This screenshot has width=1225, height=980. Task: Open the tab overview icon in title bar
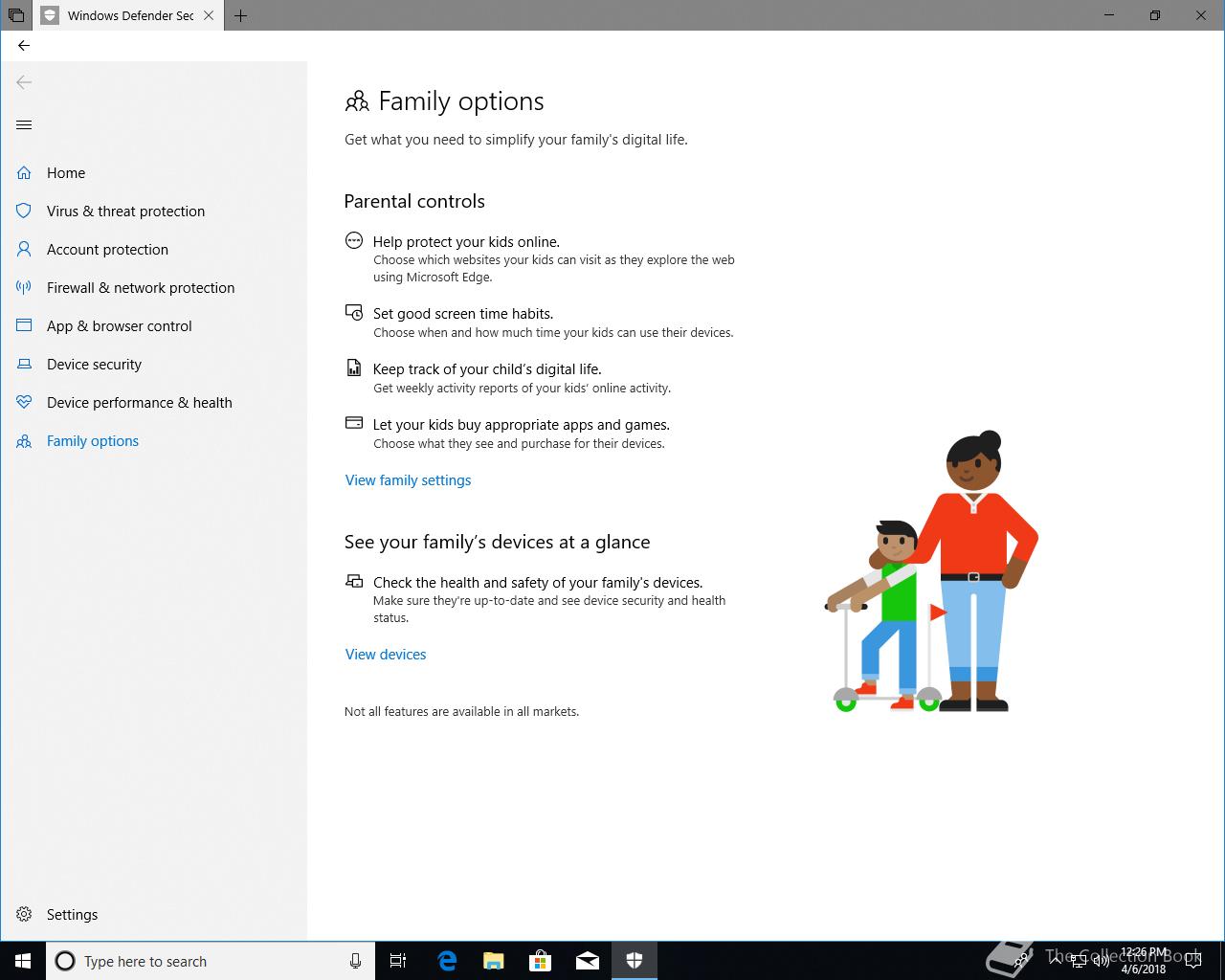16,15
